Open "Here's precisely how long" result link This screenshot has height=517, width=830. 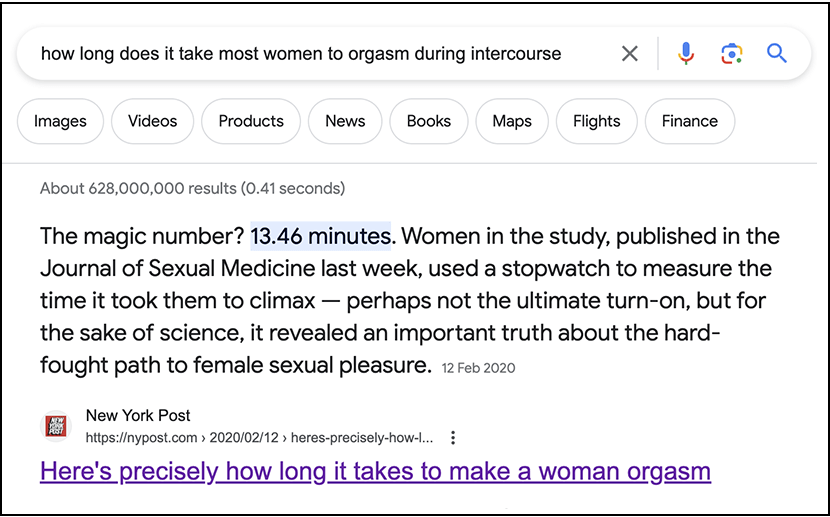coord(375,471)
